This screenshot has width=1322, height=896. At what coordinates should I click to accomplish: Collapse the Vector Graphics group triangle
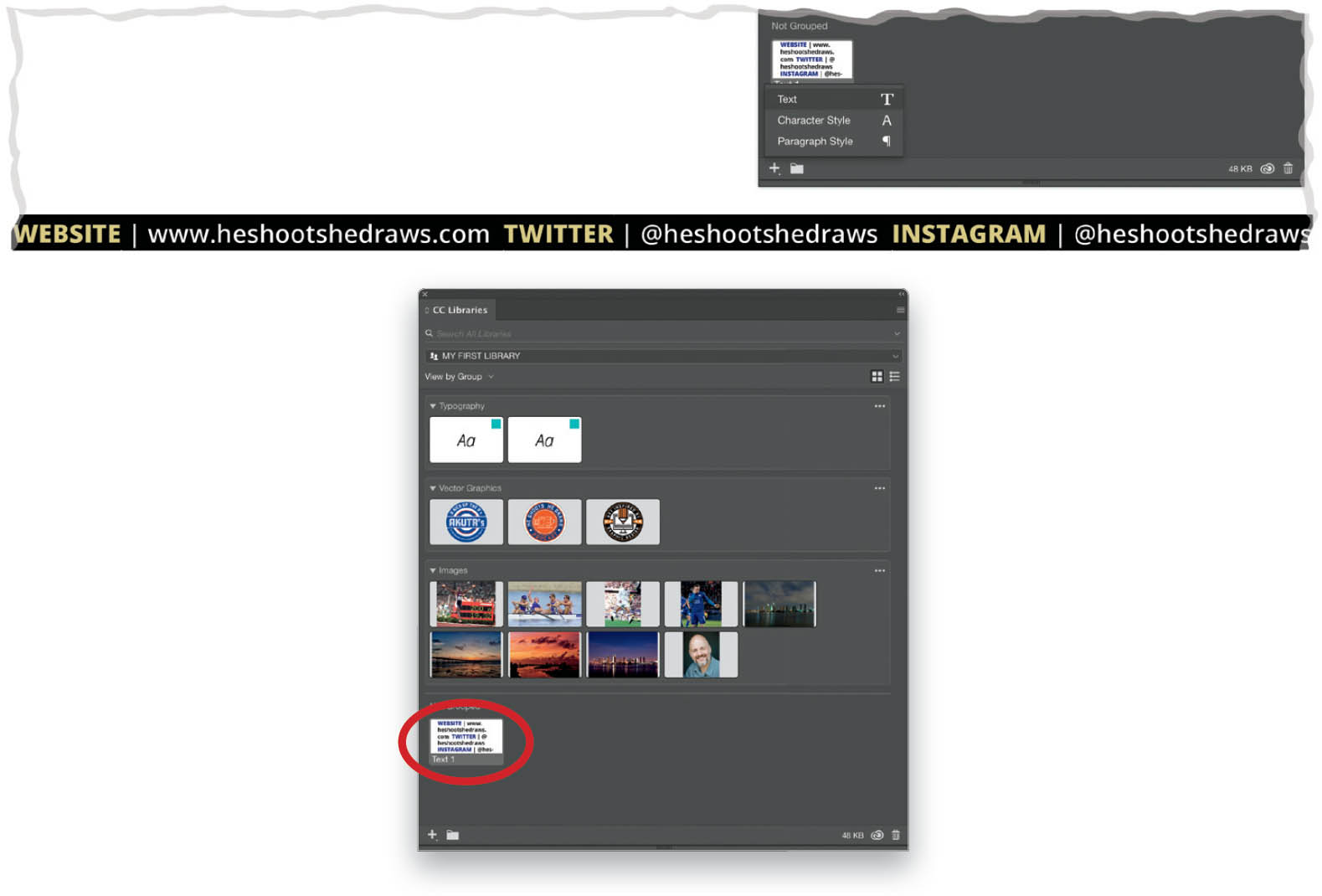[433, 488]
